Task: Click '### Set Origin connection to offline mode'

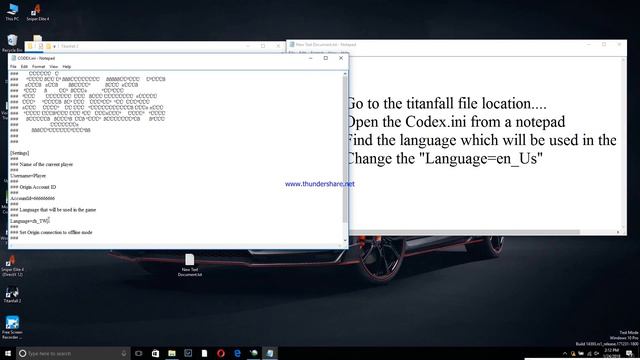Action: (x=51, y=232)
